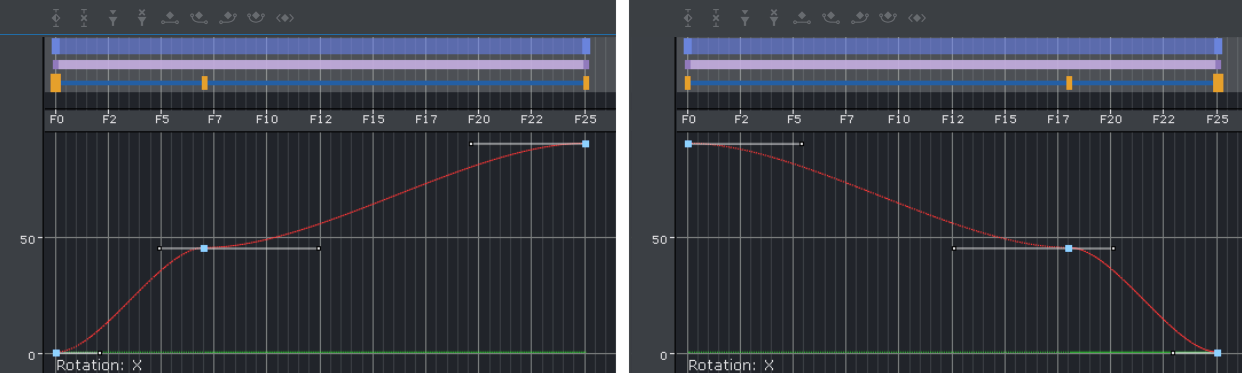The height and width of the screenshot is (373, 1242).
Task: Click the bezier handle end near F5 on the falling curve
Action: [802, 144]
